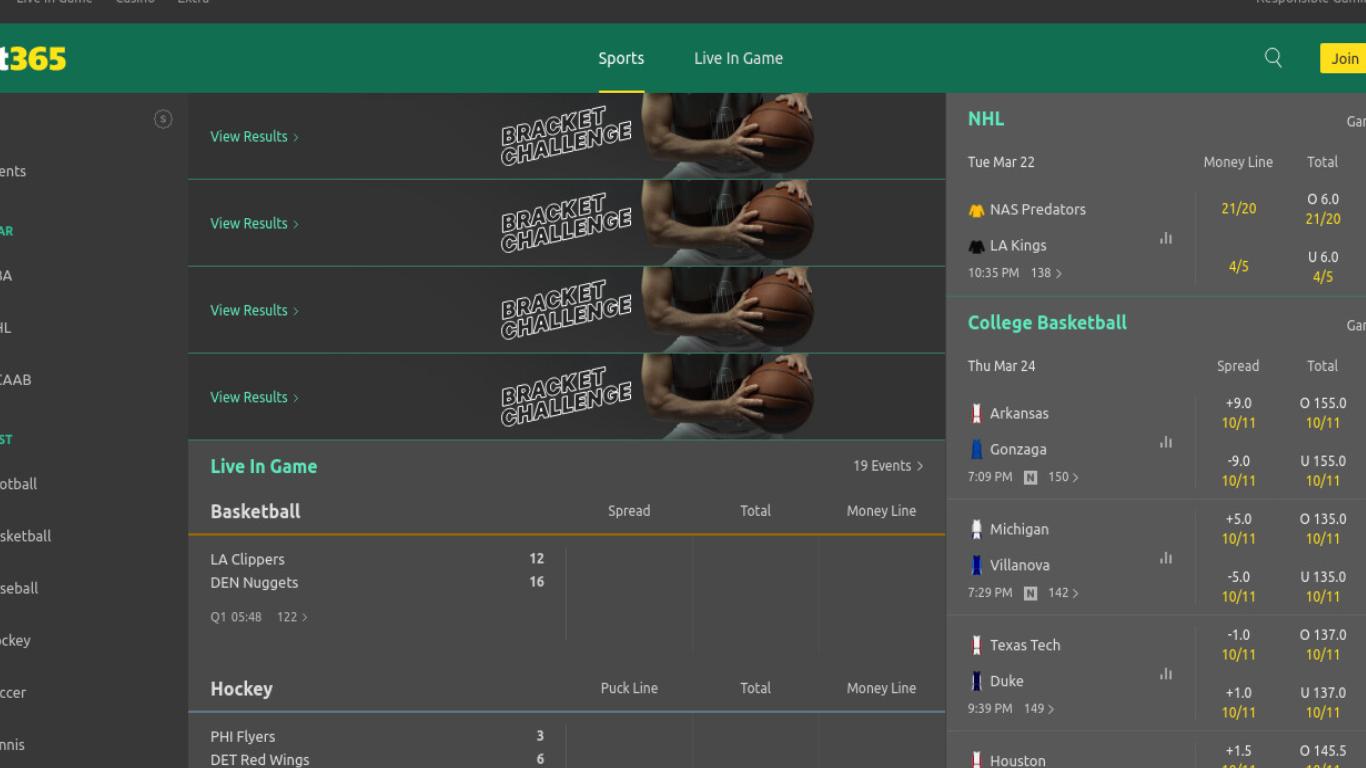Click the bet365 logo
The image size is (1366, 768).
point(33,59)
